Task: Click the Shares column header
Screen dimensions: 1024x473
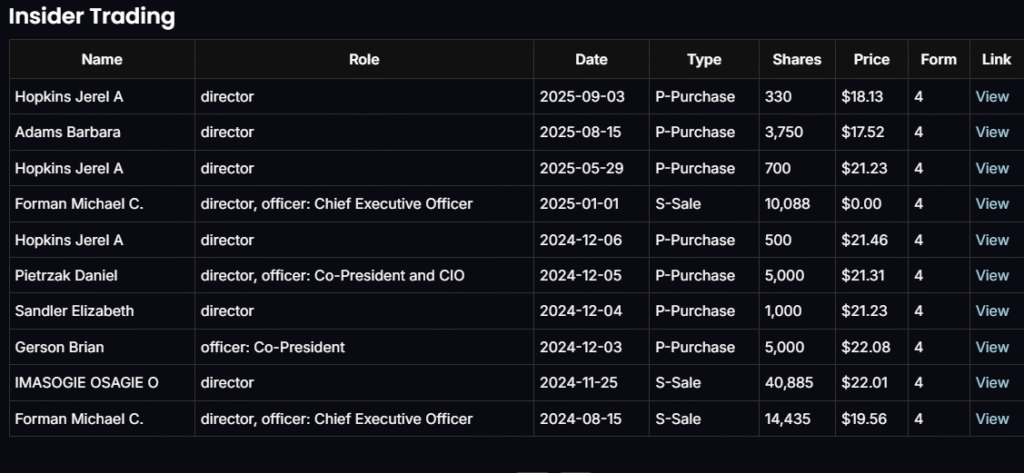Action: (x=797, y=60)
